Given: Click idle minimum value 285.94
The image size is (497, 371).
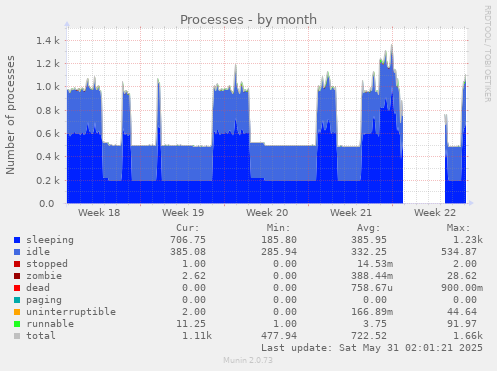Looking at the screenshot, I should coord(279,252).
